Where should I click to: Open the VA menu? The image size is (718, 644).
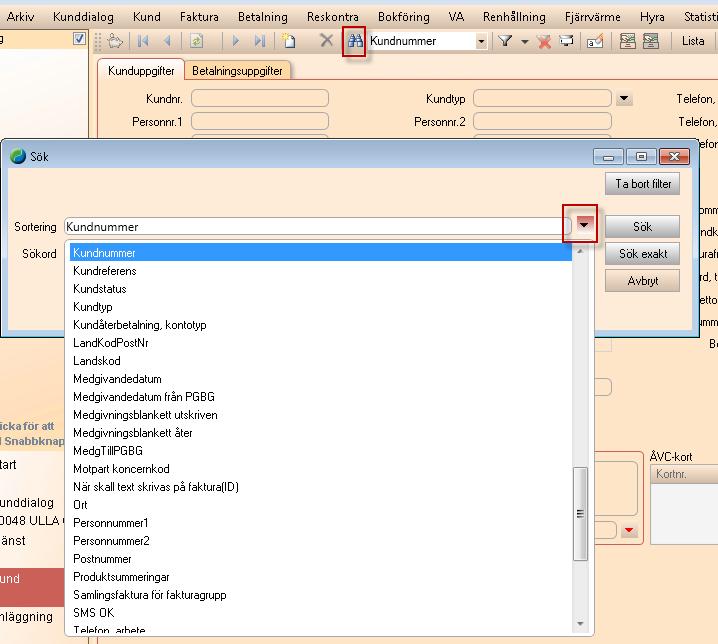click(456, 17)
